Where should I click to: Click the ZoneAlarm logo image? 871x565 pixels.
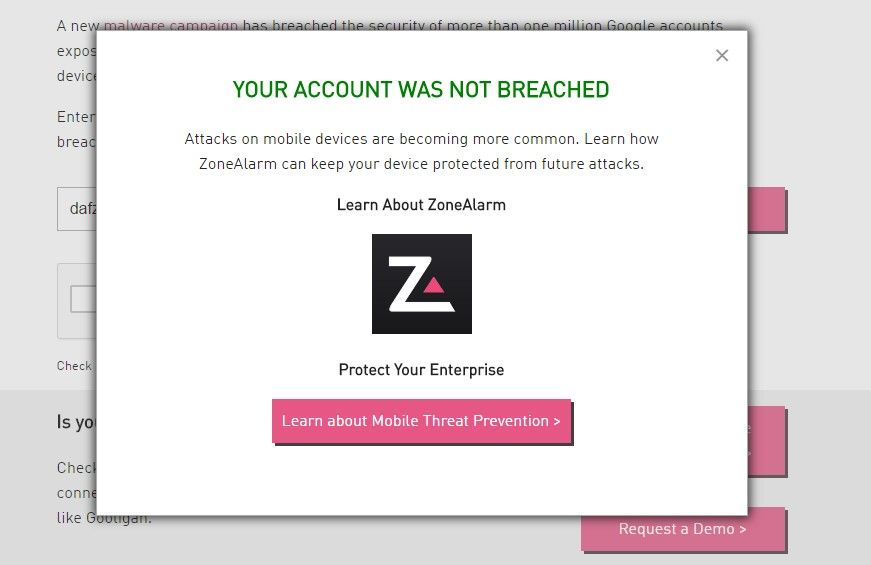pyautogui.click(x=421, y=284)
